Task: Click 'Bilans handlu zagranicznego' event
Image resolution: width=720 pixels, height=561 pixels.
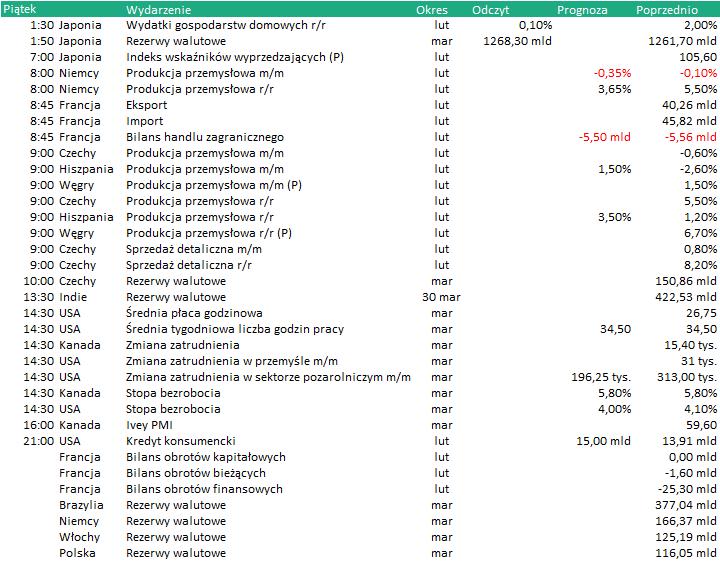Action: click(205, 137)
